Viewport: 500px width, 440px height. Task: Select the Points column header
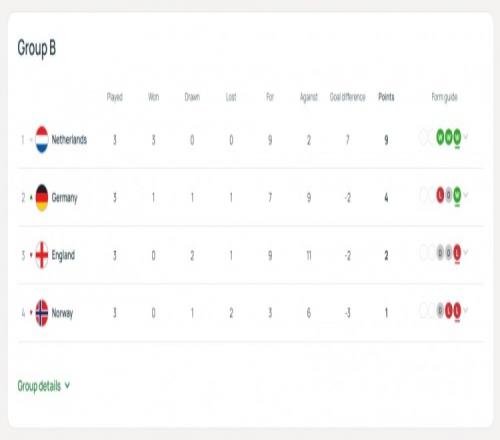pyautogui.click(x=386, y=97)
